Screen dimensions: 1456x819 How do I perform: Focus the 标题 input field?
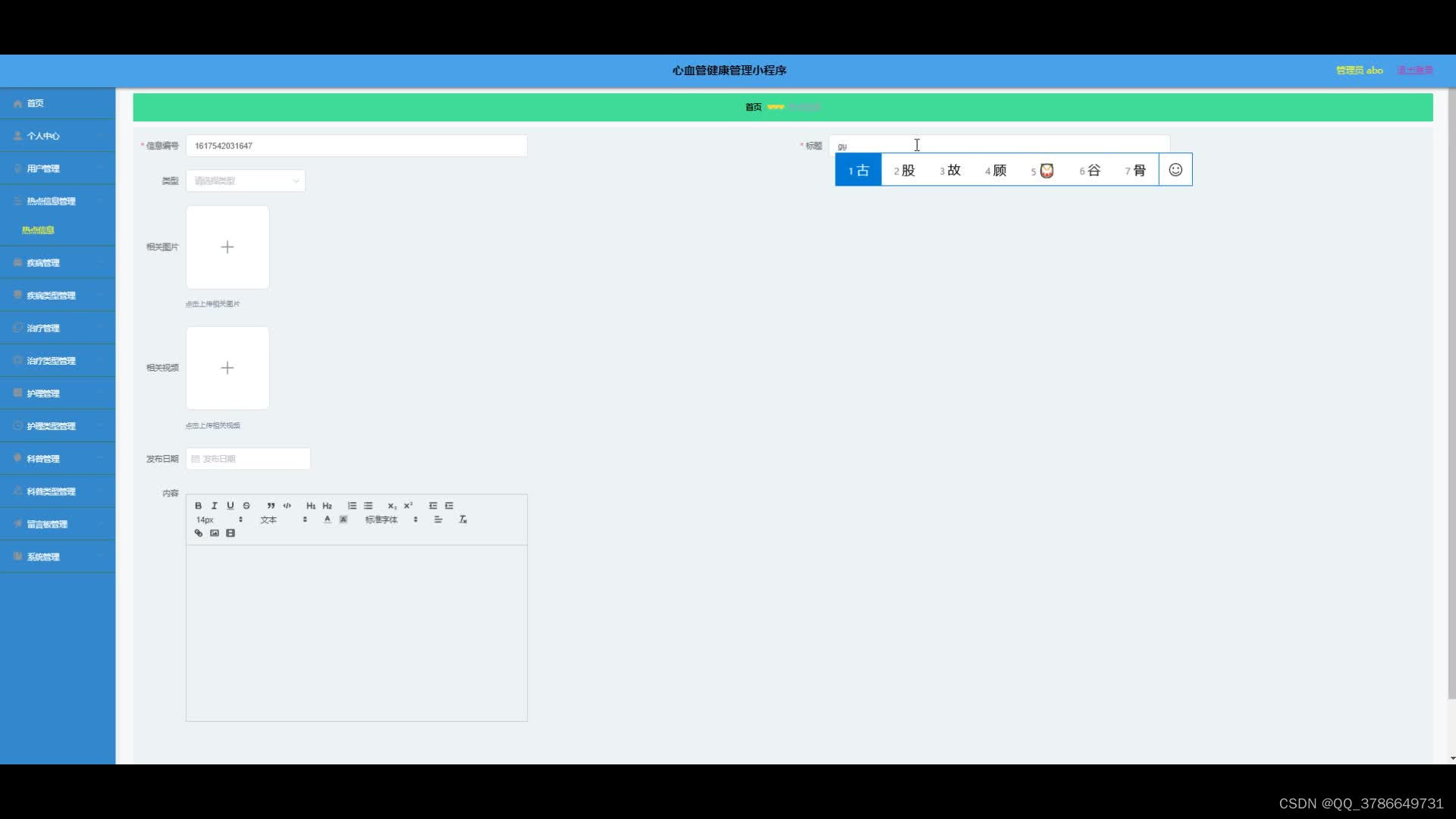999,145
